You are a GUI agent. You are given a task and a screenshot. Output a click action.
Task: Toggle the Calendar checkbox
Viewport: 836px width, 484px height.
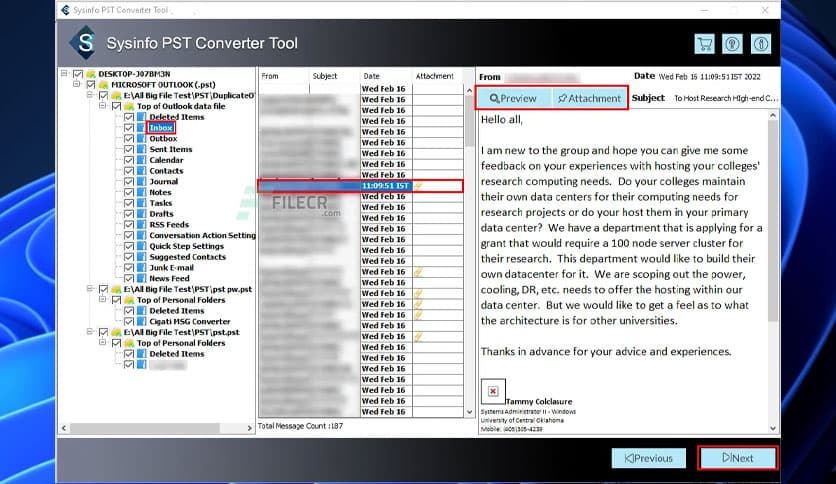click(128, 160)
